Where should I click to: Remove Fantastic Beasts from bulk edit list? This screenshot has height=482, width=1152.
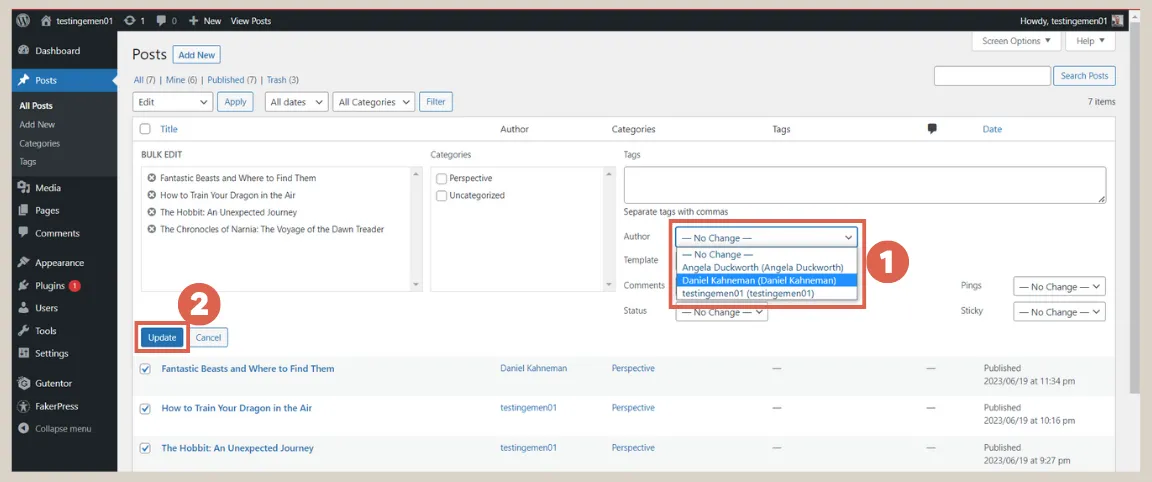pyautogui.click(x=151, y=178)
